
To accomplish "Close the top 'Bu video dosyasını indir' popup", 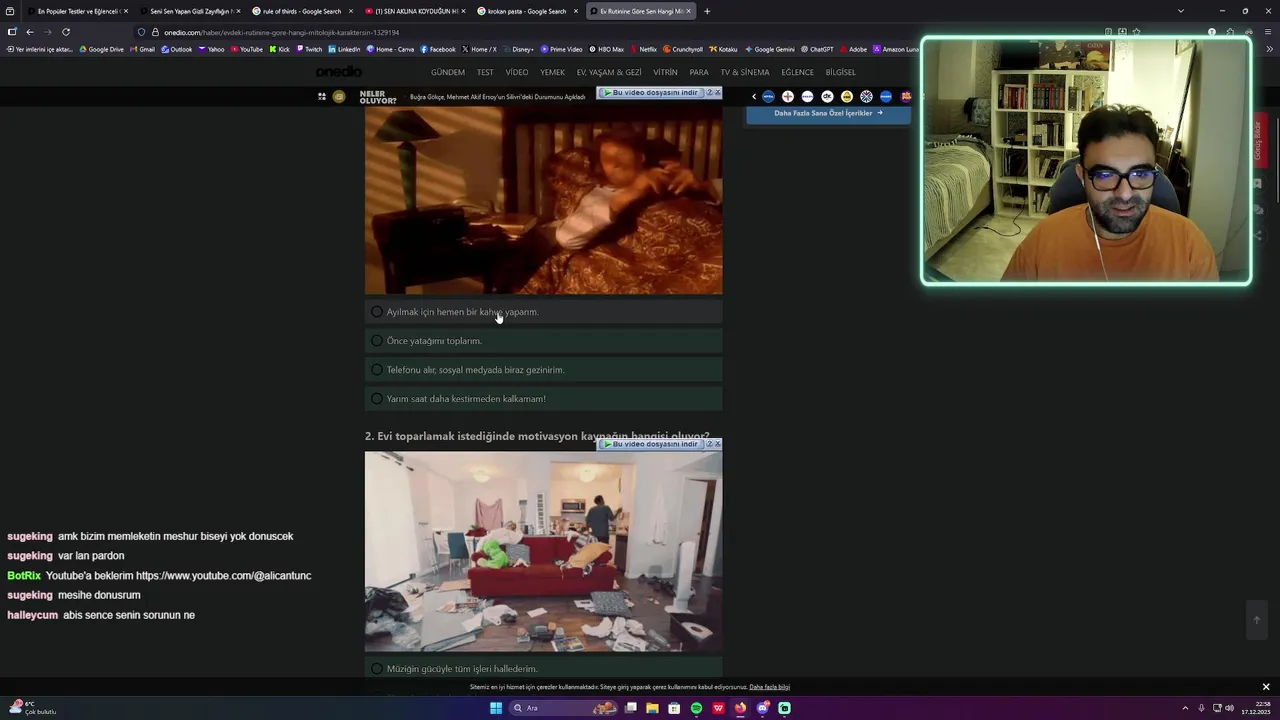I will pyautogui.click(x=717, y=92).
